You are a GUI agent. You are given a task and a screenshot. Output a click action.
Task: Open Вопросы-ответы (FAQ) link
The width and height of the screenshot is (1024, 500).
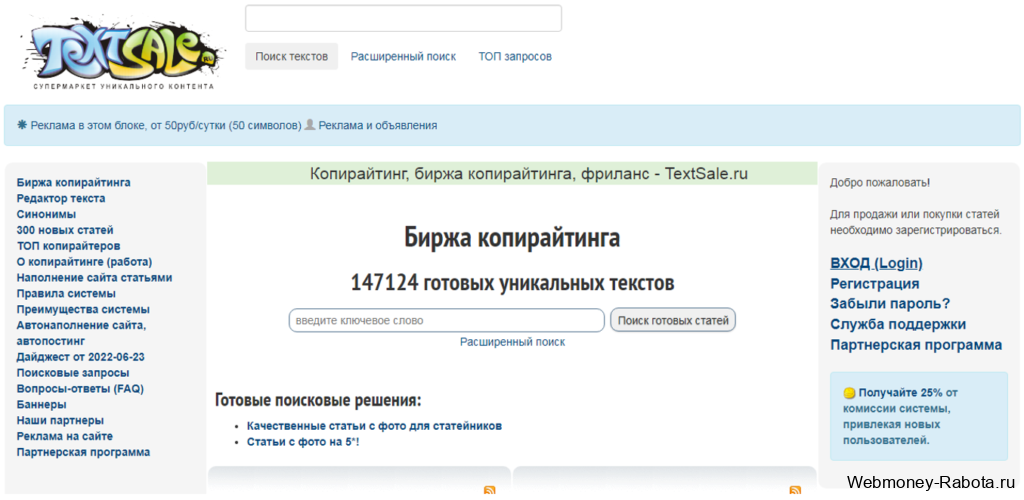pos(80,388)
